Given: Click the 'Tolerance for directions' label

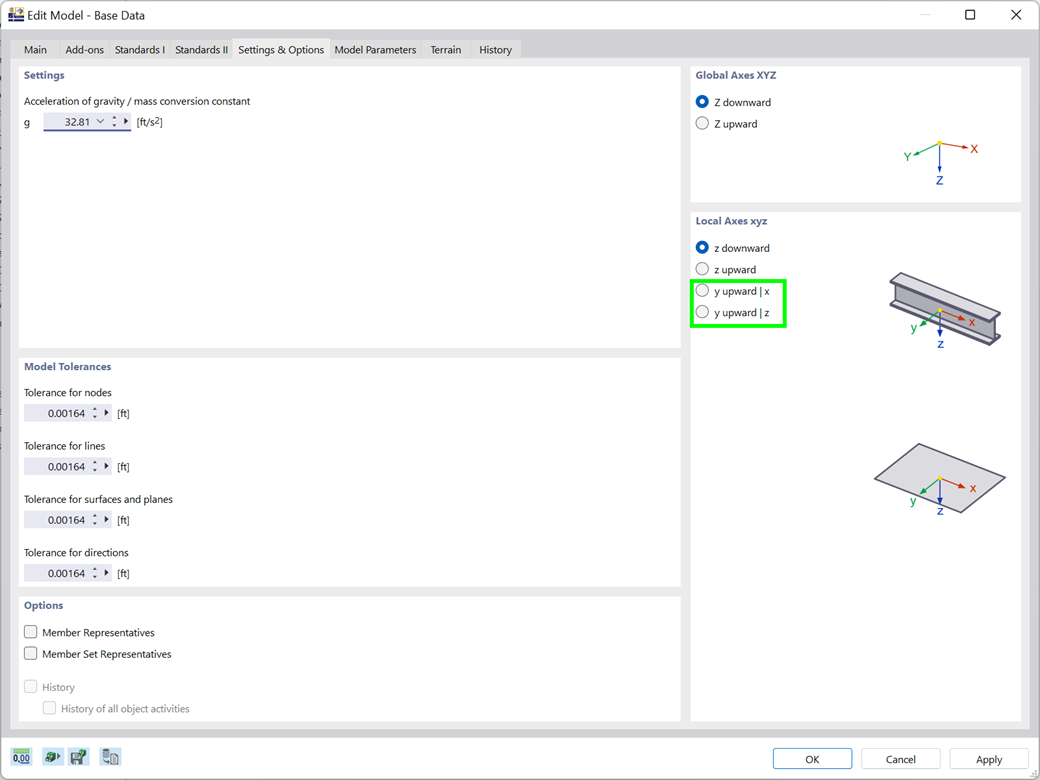Looking at the screenshot, I should click(x=76, y=552).
